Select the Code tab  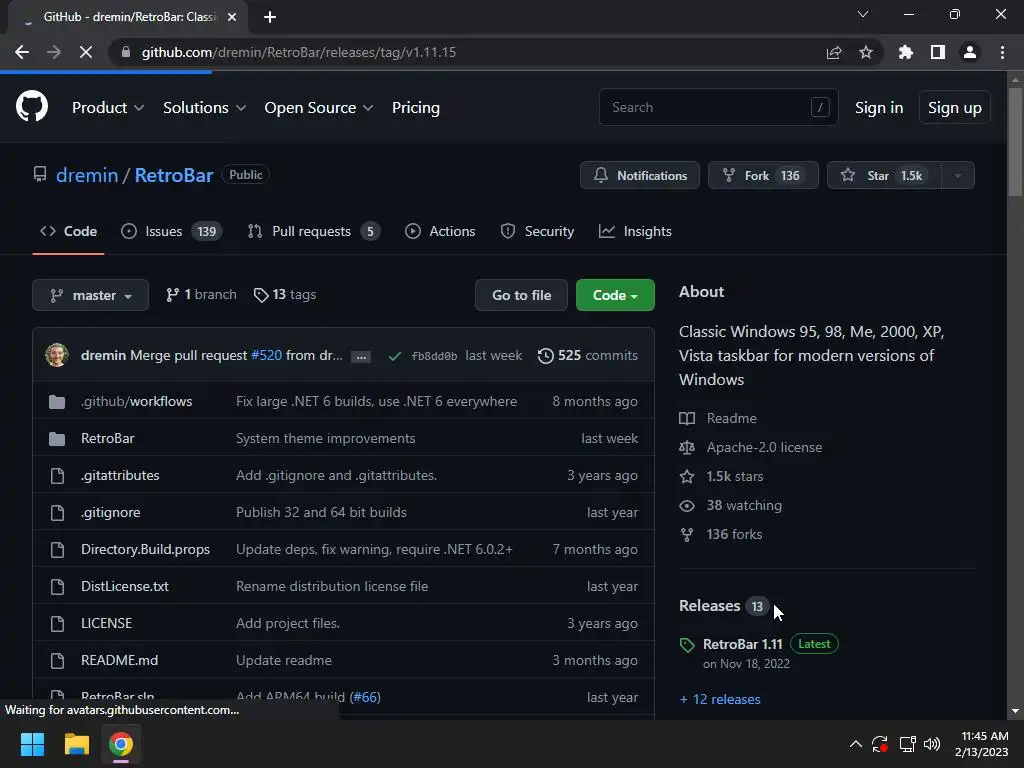(x=68, y=231)
